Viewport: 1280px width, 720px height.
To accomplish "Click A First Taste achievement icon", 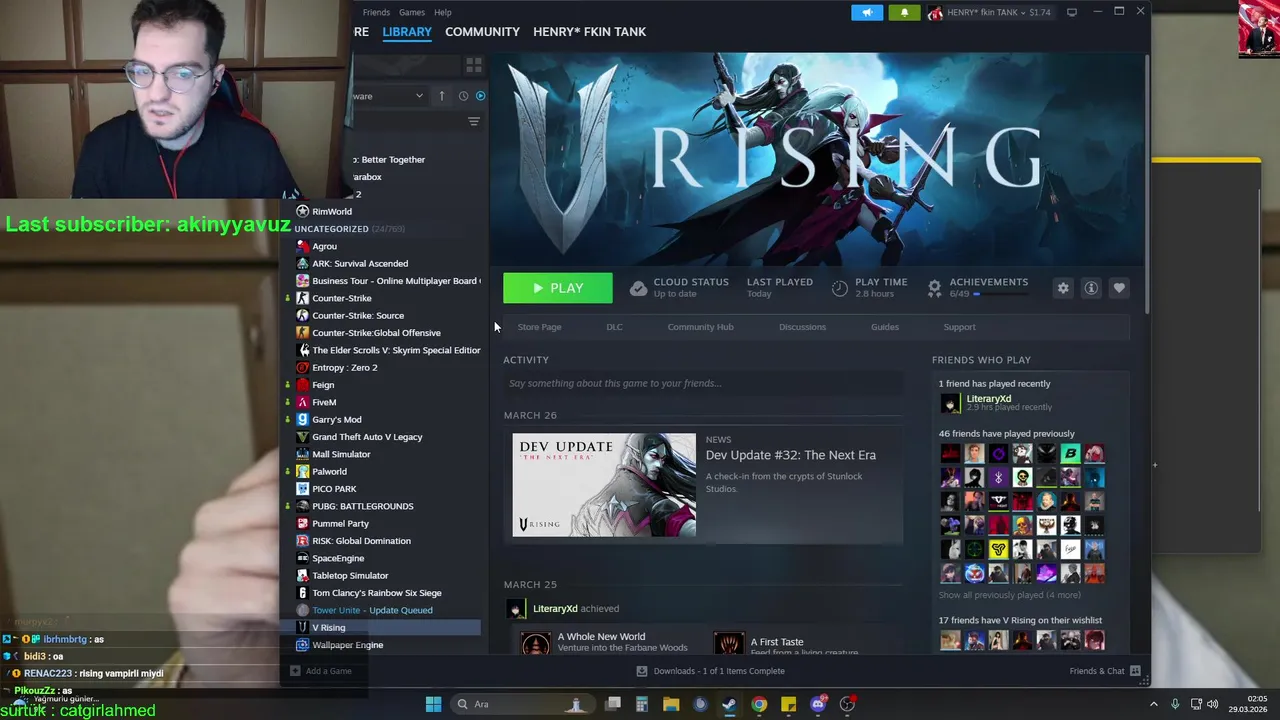I will point(728,643).
